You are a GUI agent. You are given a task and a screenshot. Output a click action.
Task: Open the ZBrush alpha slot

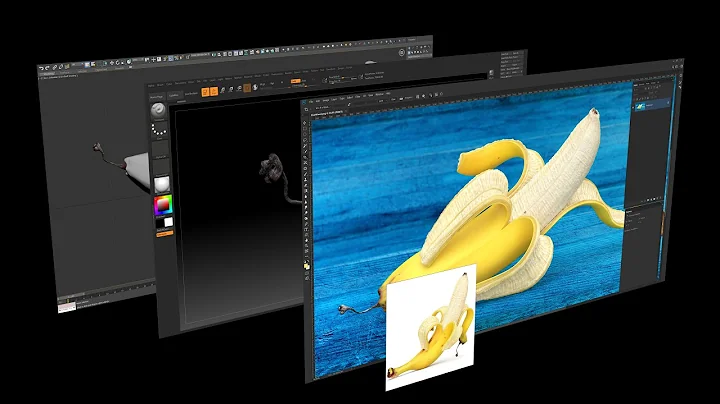pos(162,150)
